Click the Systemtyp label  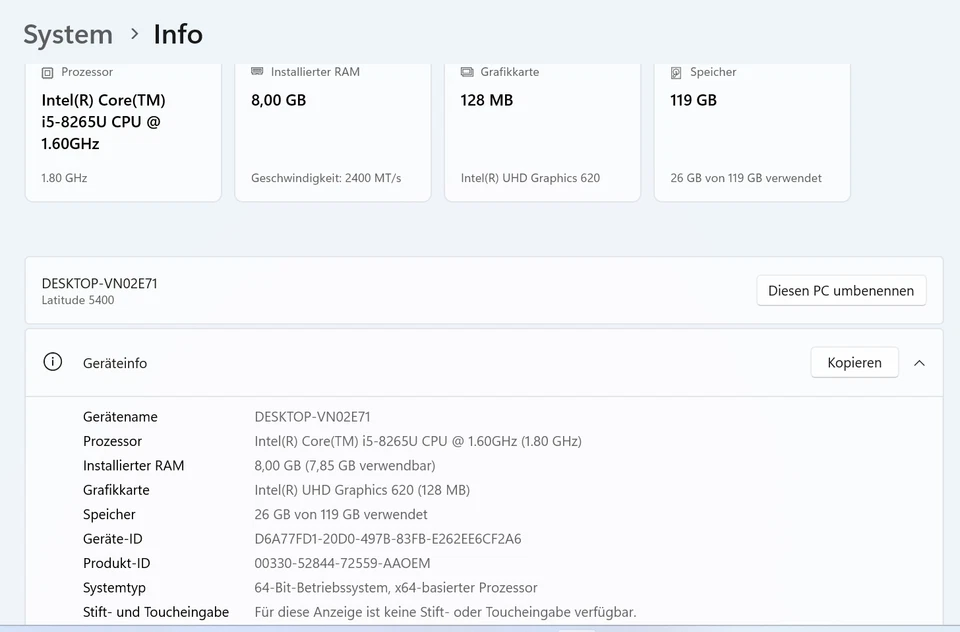pos(114,588)
